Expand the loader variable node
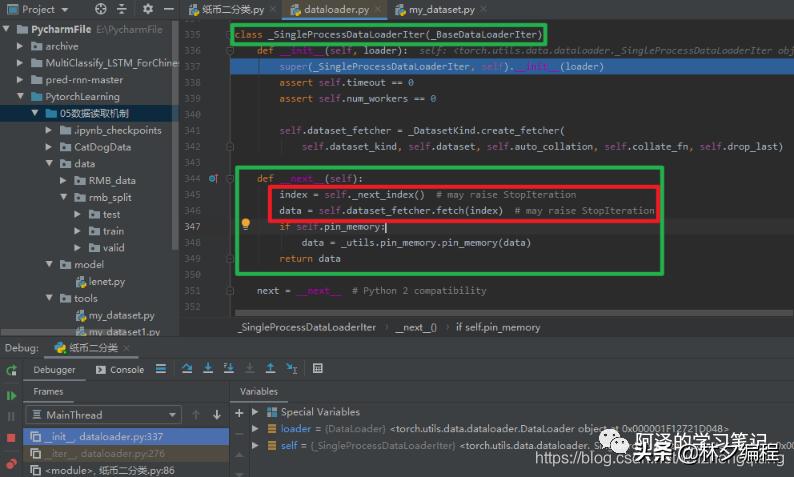Image resolution: width=794 pixels, height=477 pixels. pos(256,428)
